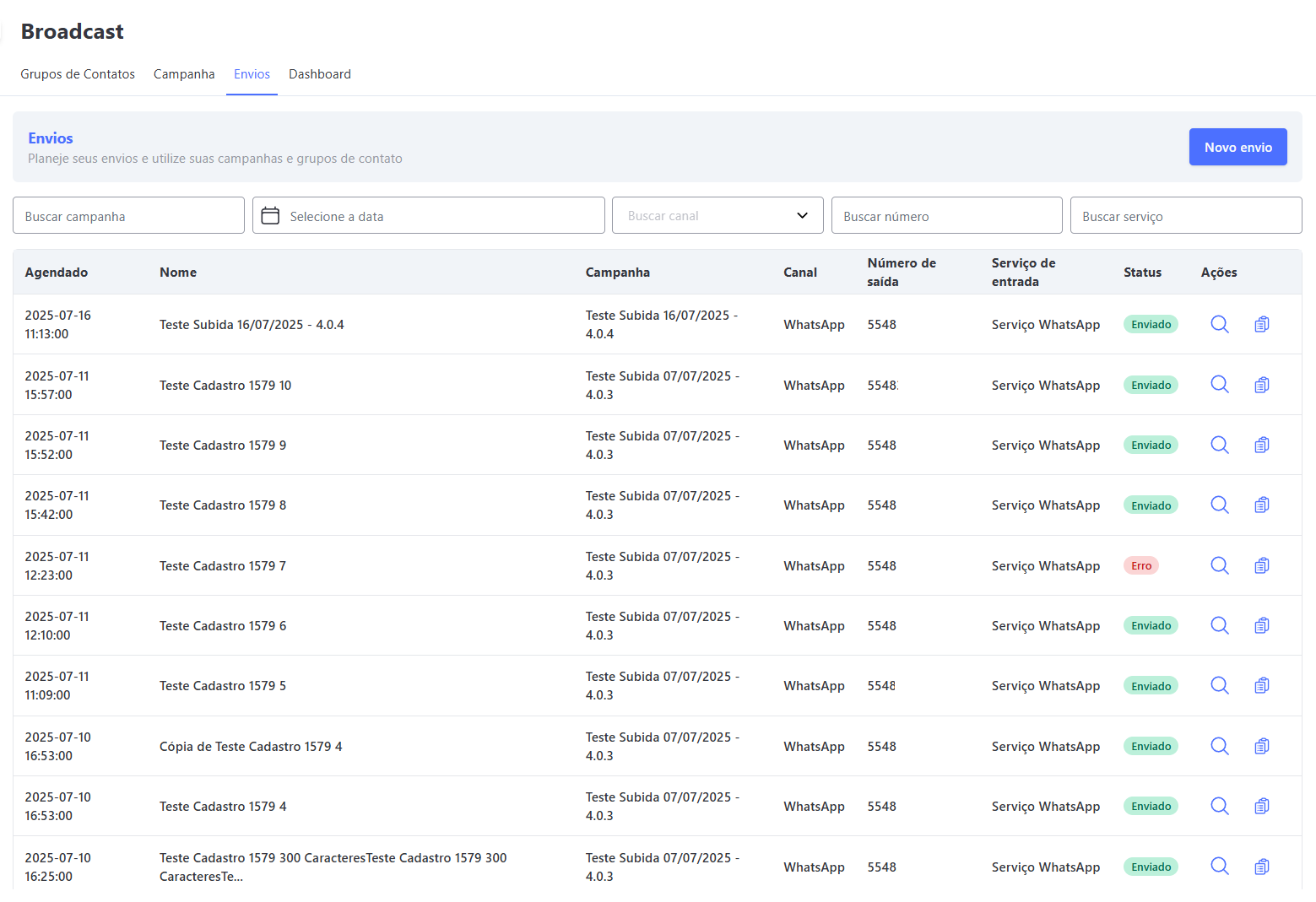Open calendar icon in date filter
Image resolution: width=1316 pixels, height=902 pixels.
pyautogui.click(x=270, y=216)
